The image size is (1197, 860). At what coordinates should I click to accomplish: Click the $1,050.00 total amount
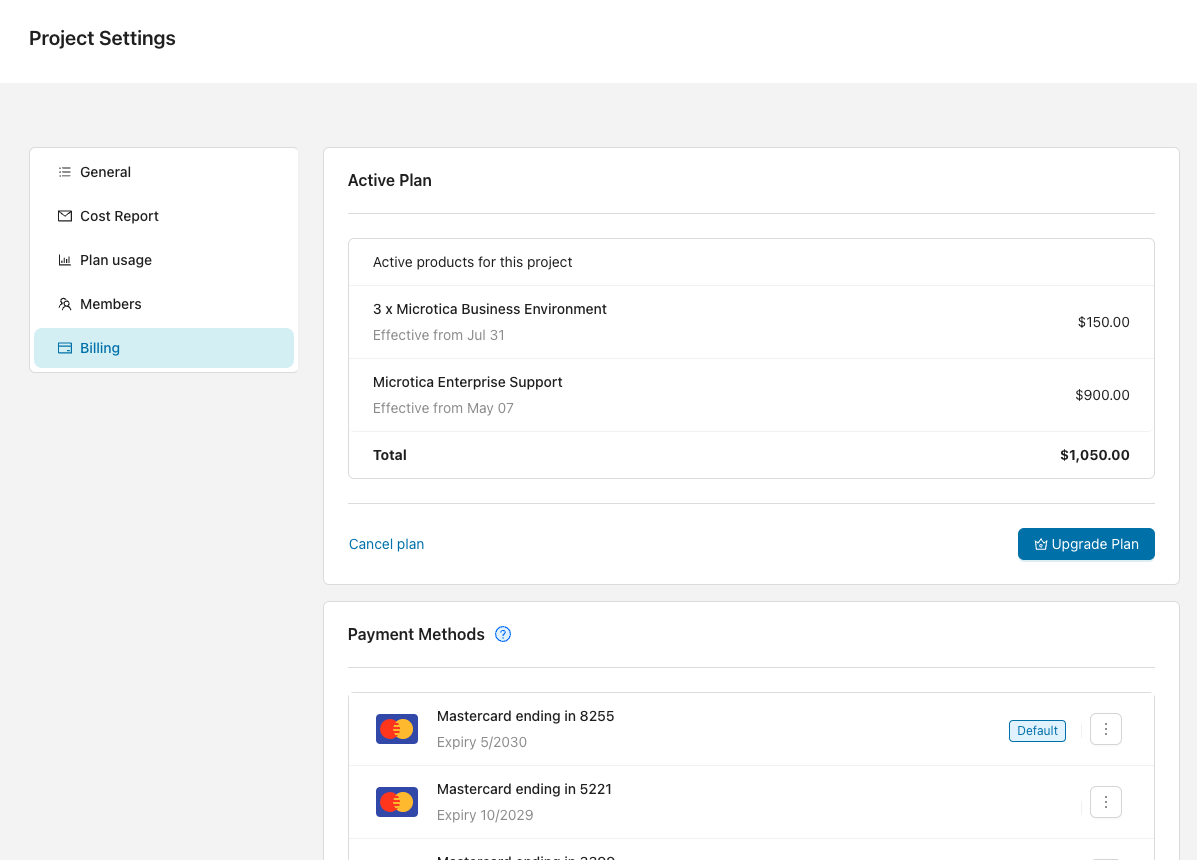[1095, 455]
